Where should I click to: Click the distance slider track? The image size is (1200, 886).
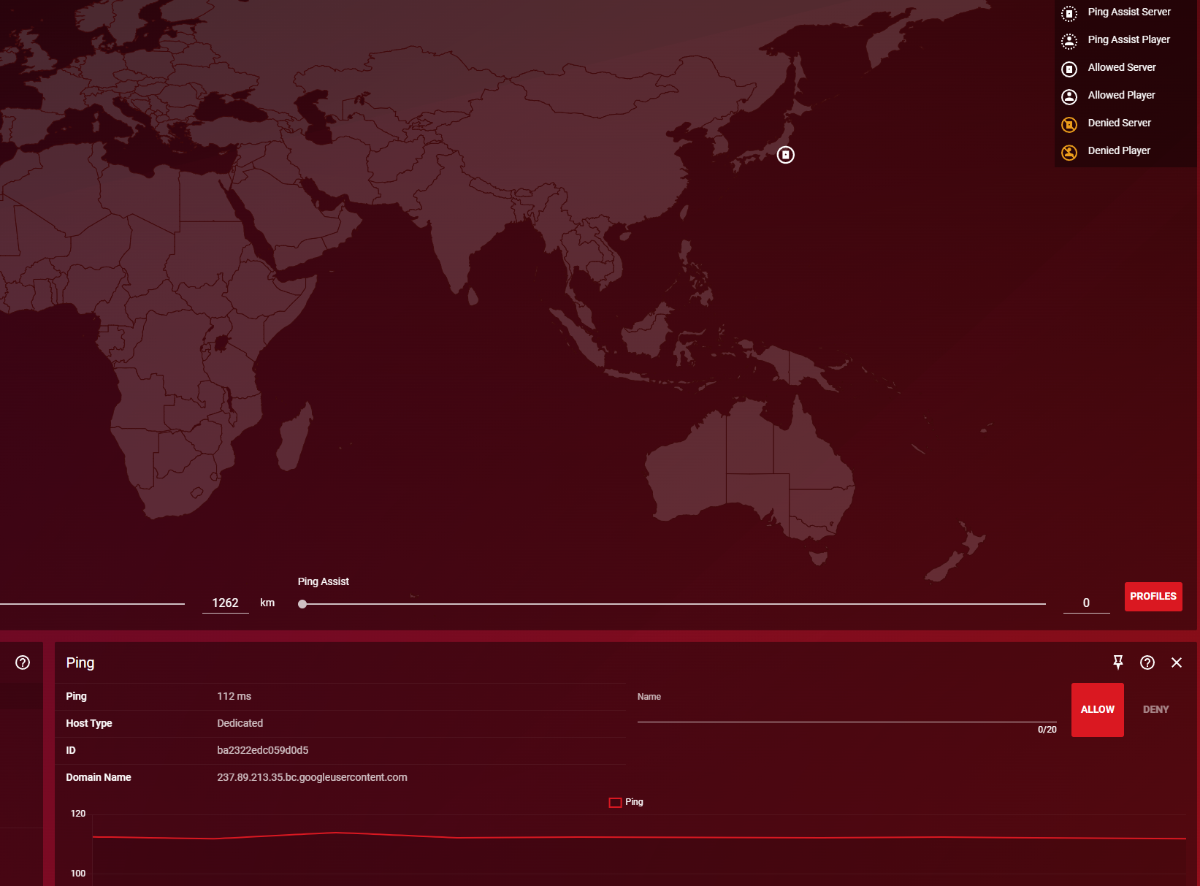tap(92, 604)
